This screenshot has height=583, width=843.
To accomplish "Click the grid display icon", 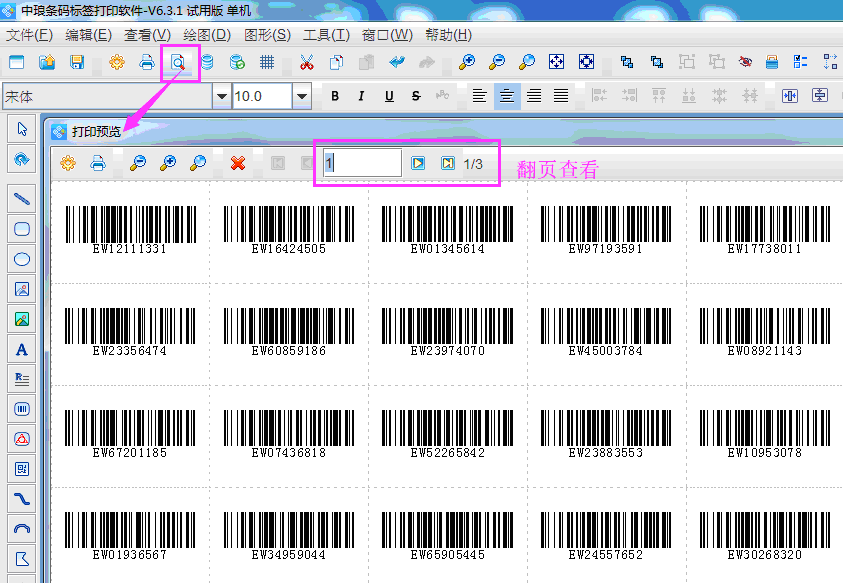I will (x=267, y=62).
